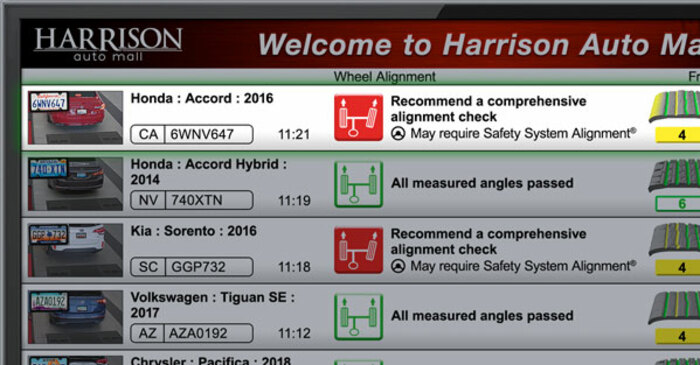
Task: Open red Honda Accord vehicle photo
Action: point(75,118)
